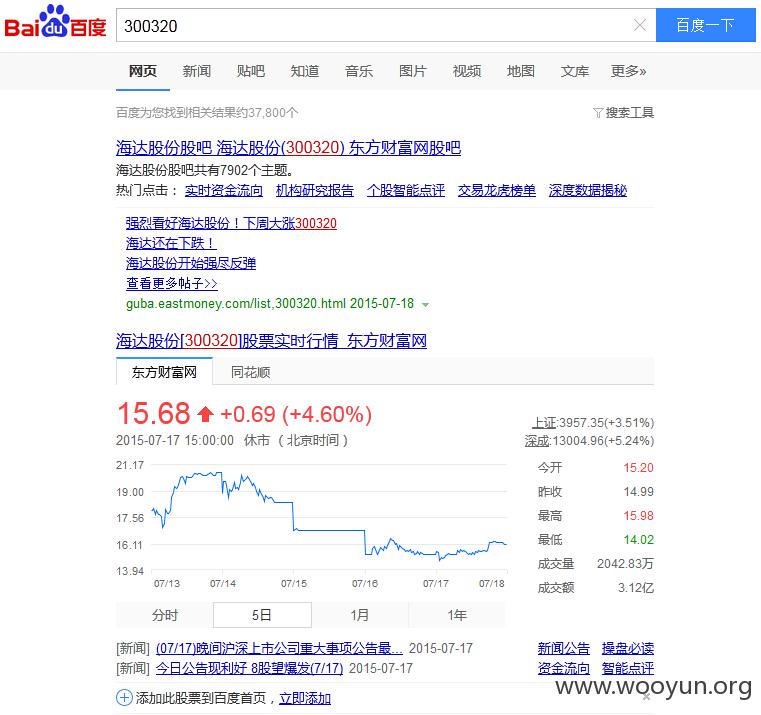Switch to the 新闻 tab

pyautogui.click(x=197, y=71)
